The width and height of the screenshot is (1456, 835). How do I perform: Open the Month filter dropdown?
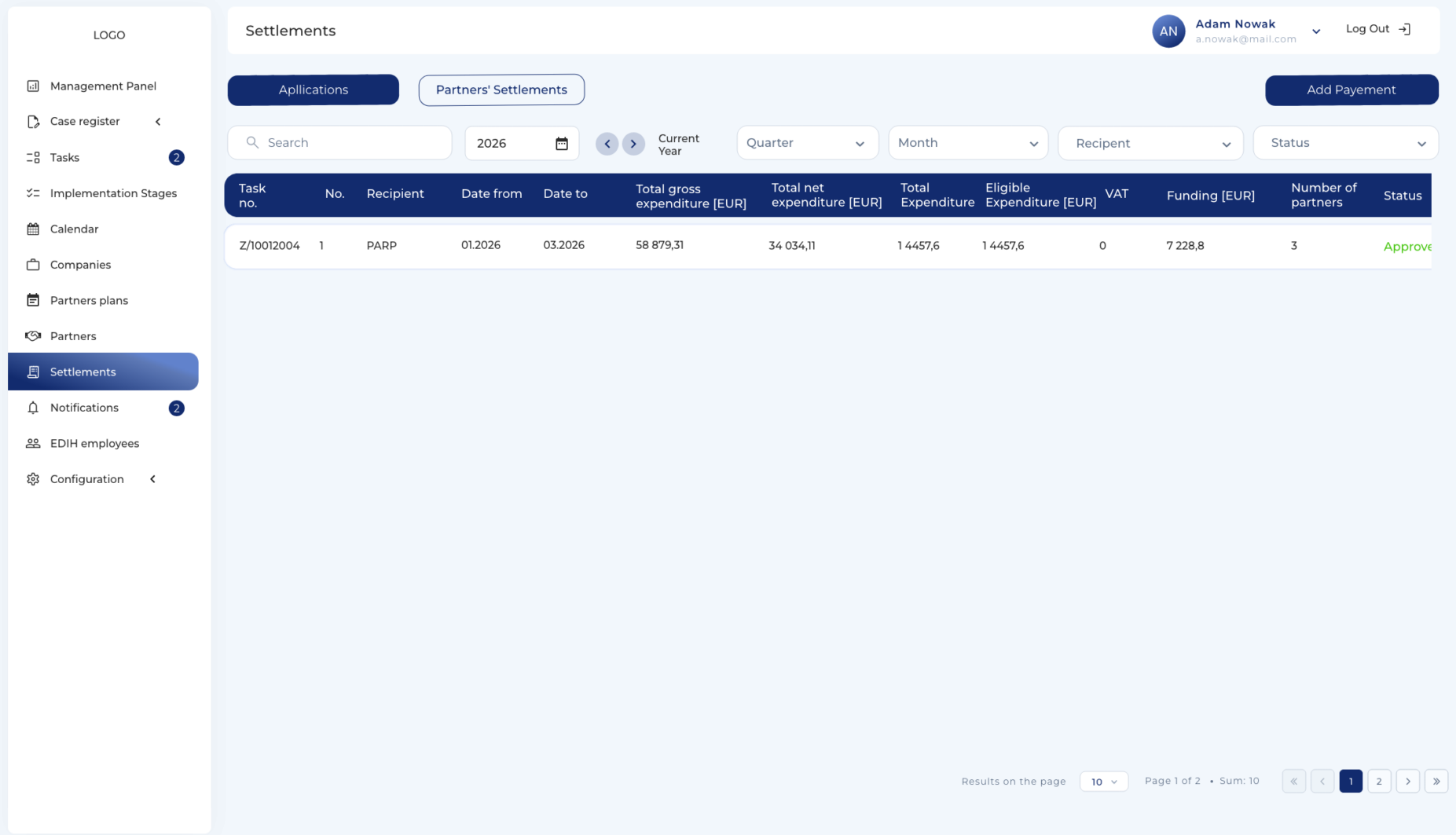pos(968,143)
